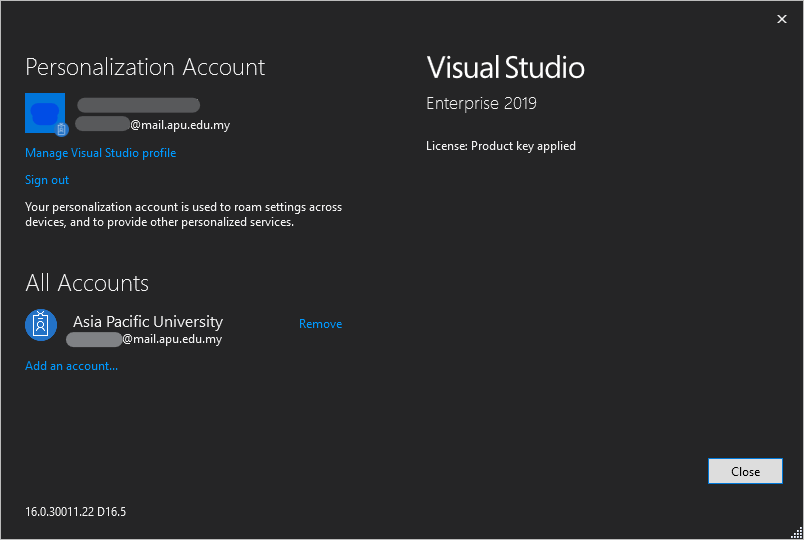Open Manage Visual Studio profile link

[100, 153]
